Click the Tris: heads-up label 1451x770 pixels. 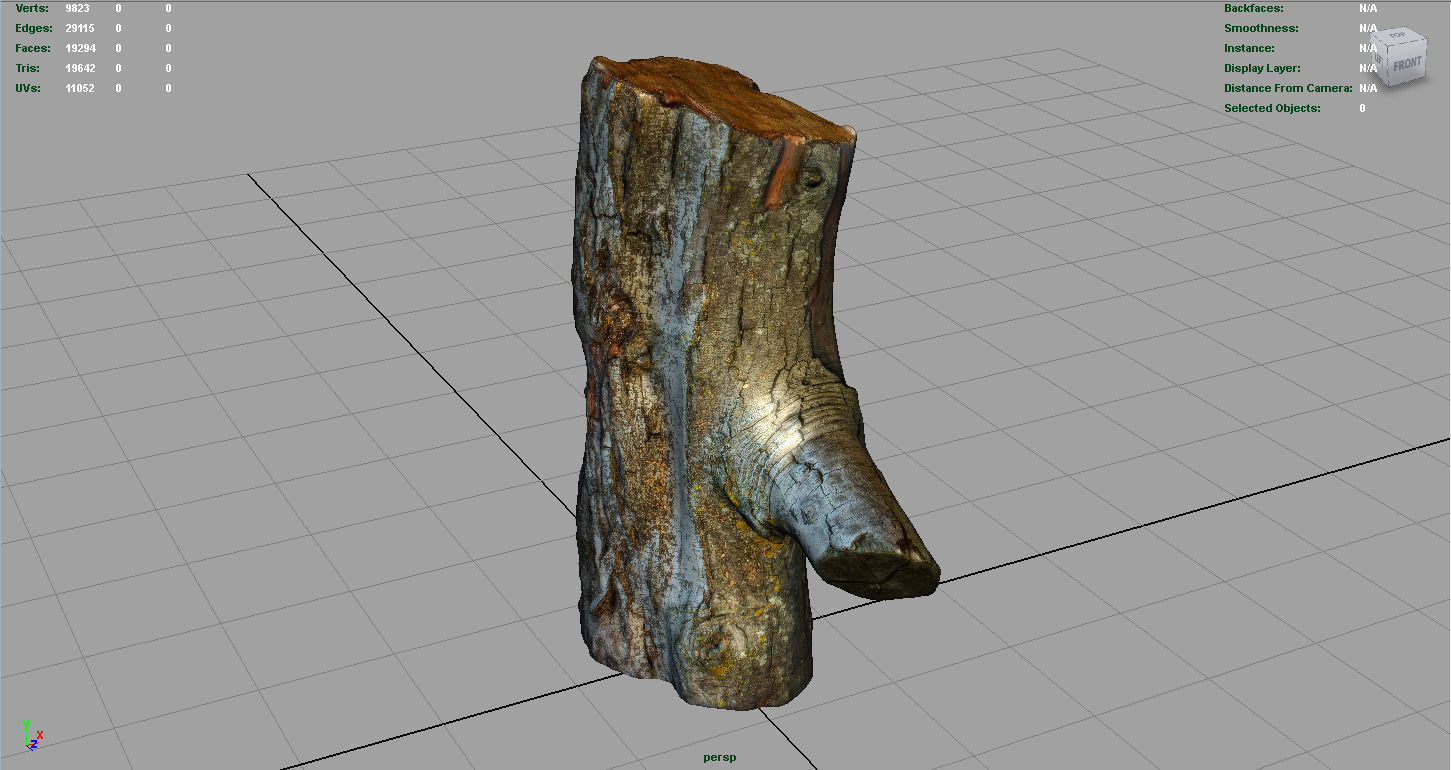coord(27,68)
